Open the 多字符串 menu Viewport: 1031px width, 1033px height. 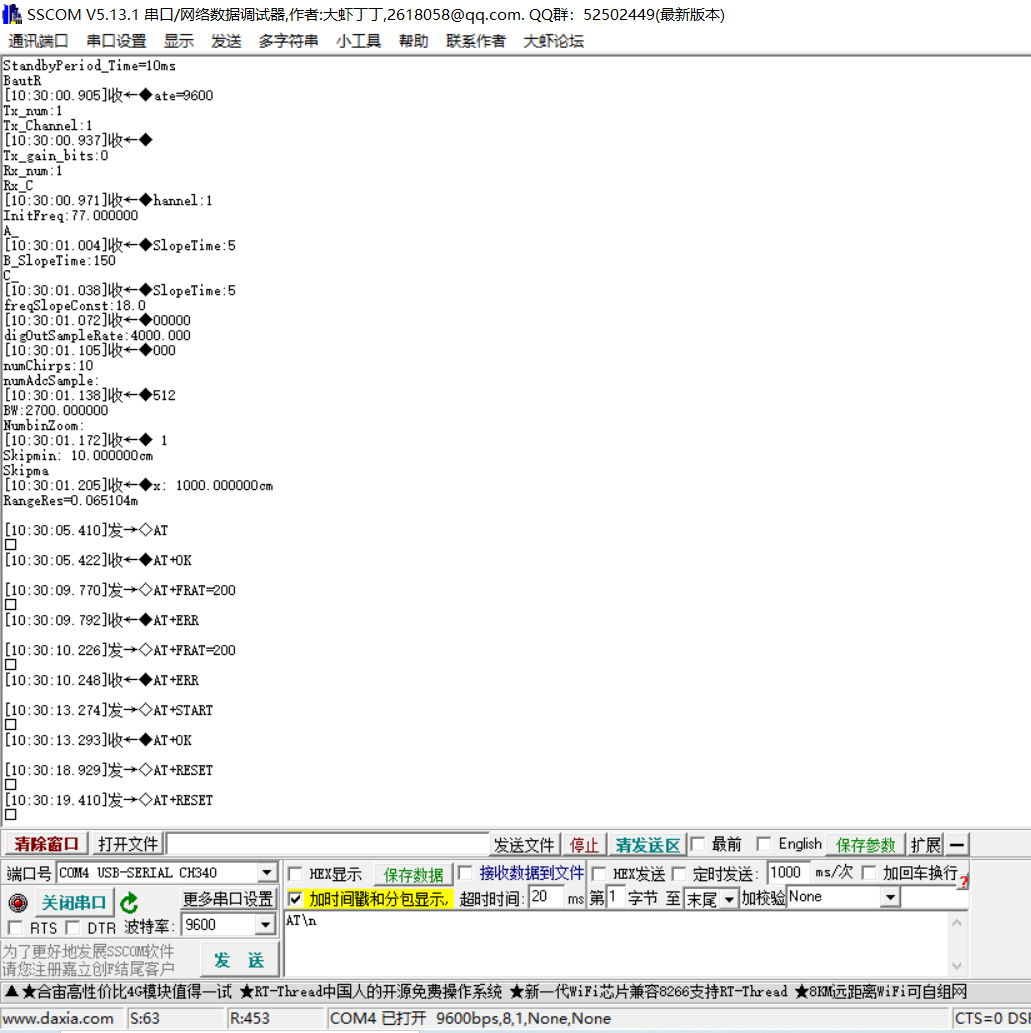(288, 41)
